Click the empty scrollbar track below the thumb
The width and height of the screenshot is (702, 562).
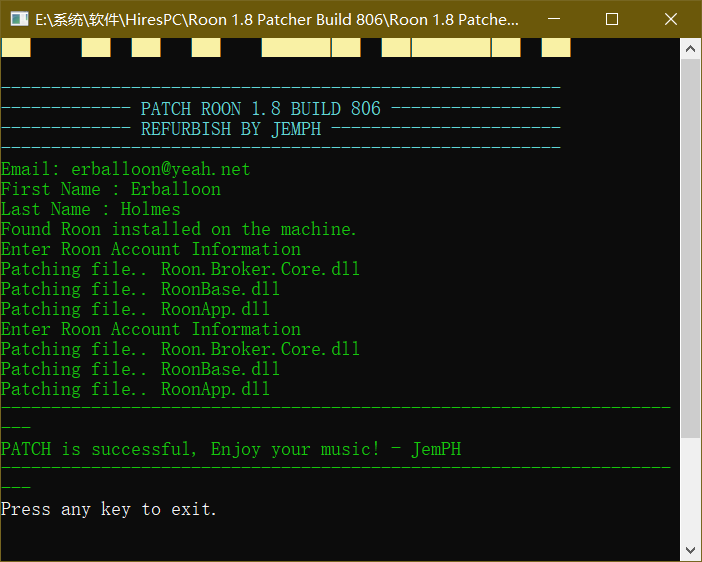pos(690,490)
